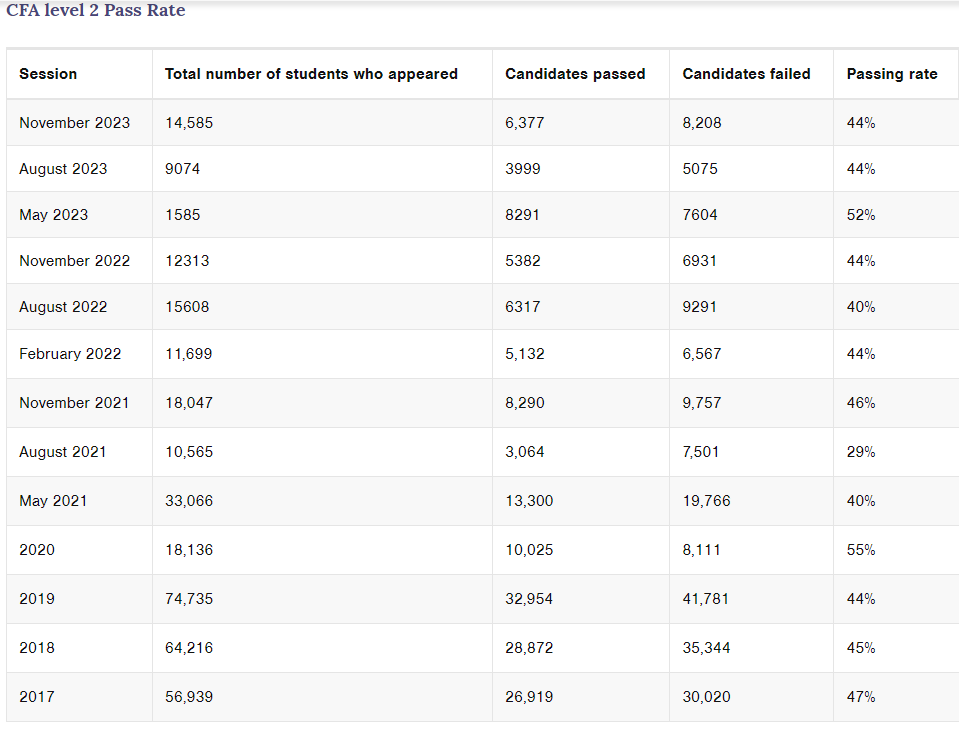This screenshot has height=729, width=959.
Task: Select the November 2023 session cell
Action: [x=75, y=123]
